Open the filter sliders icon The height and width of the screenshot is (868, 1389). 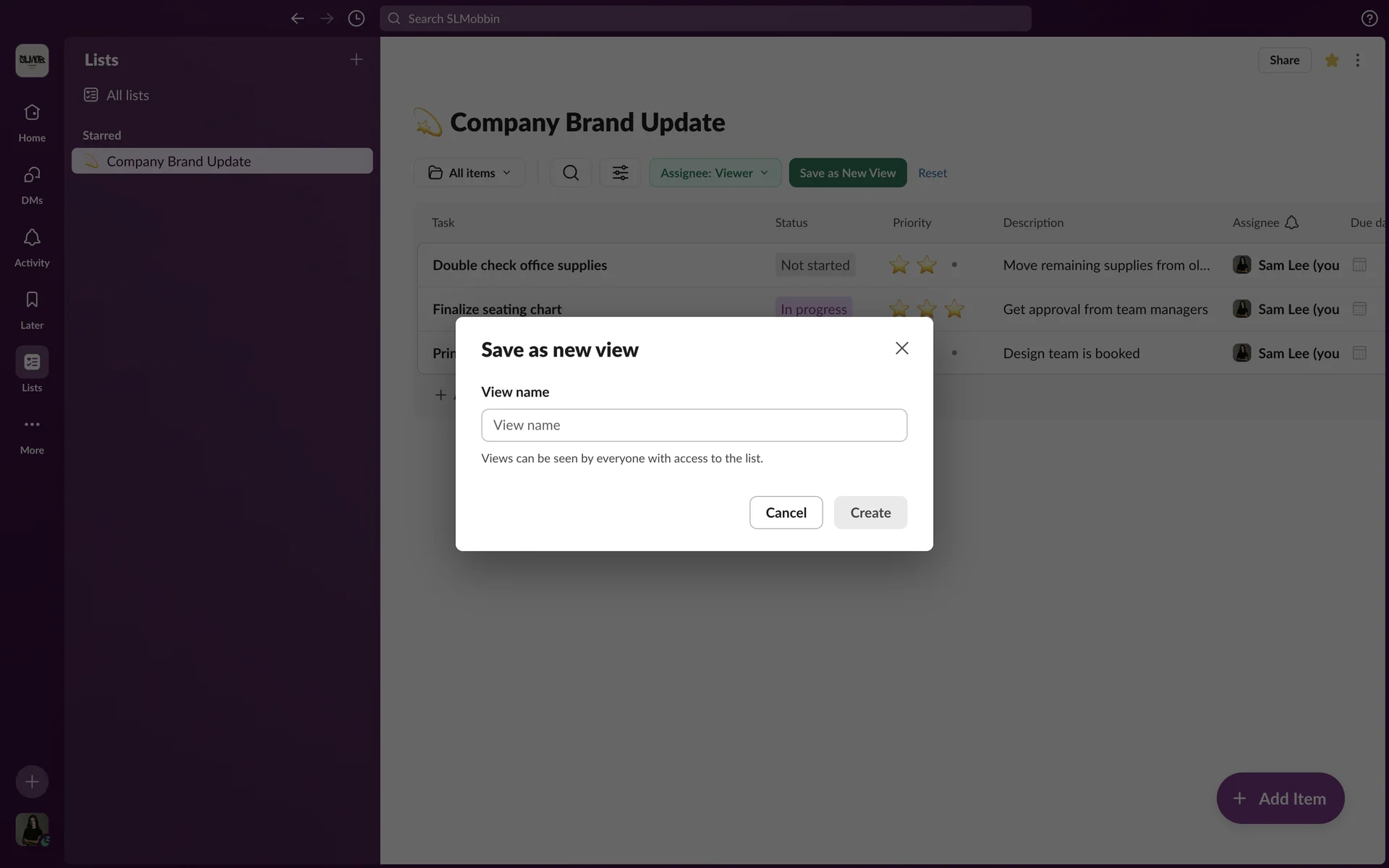click(620, 173)
